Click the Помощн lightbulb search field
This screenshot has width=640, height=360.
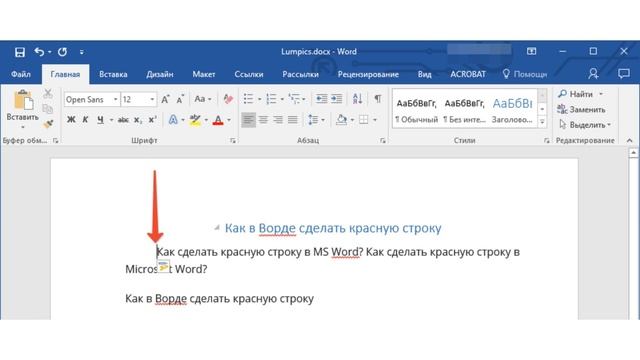(525, 74)
